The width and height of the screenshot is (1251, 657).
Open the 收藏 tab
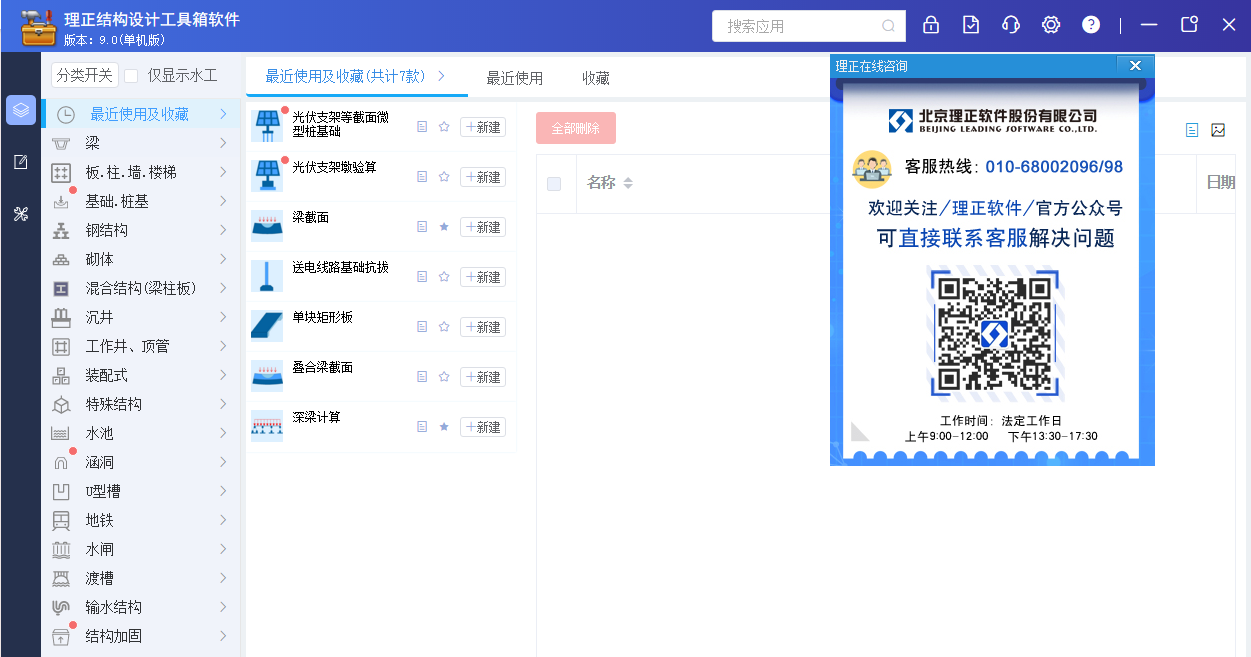[x=596, y=78]
